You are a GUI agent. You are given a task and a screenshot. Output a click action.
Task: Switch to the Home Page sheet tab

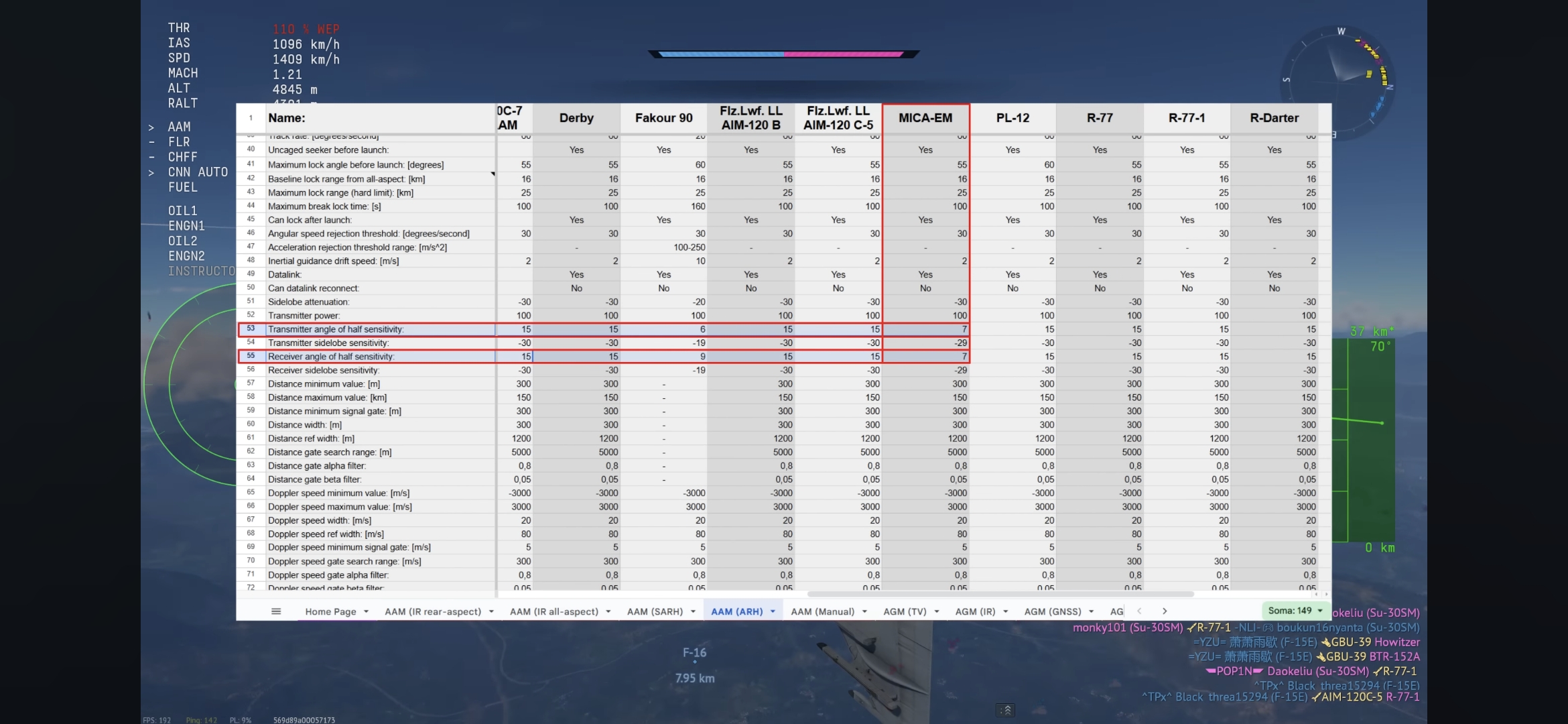[330, 611]
